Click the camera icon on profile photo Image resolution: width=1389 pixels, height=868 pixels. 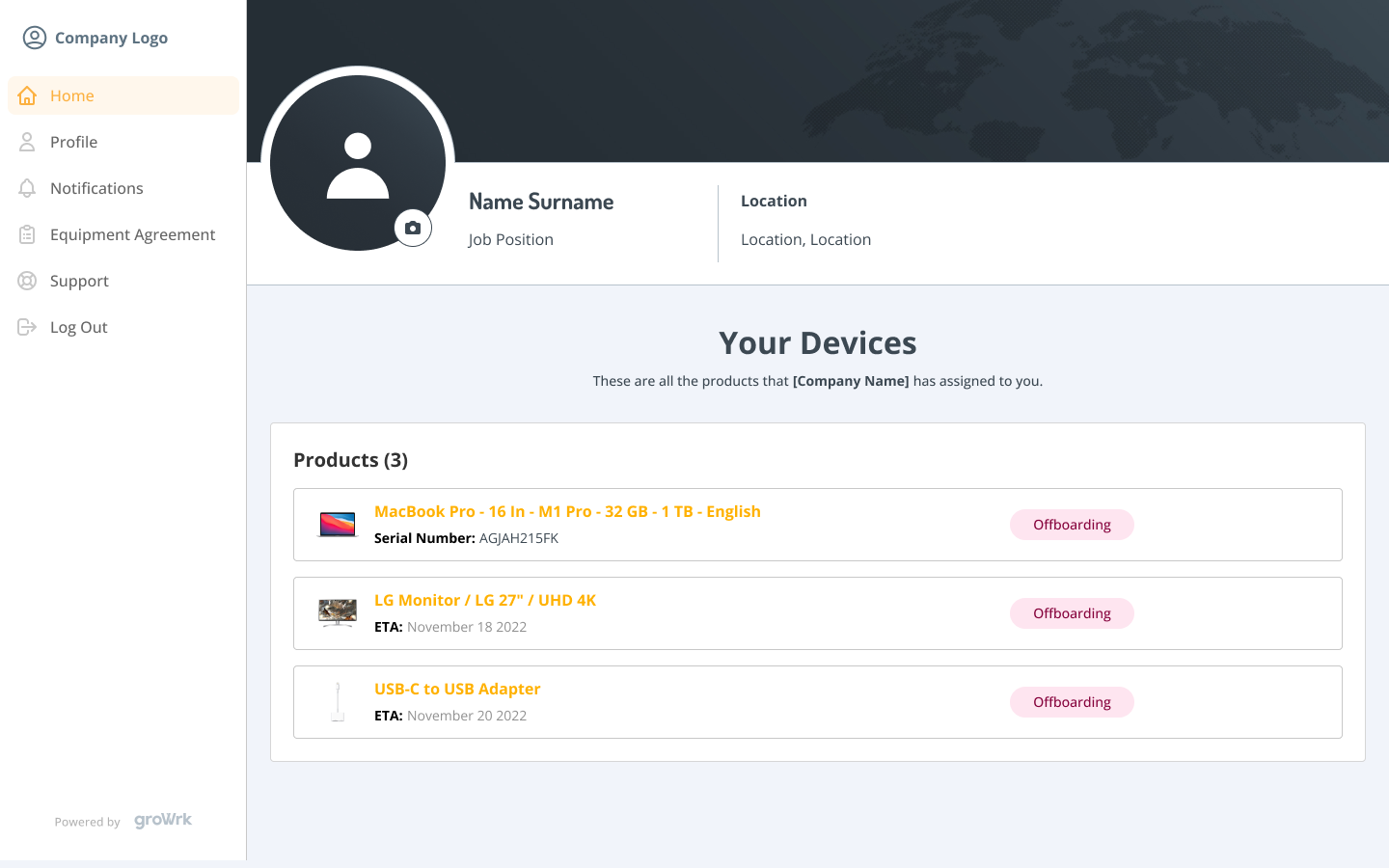point(413,229)
